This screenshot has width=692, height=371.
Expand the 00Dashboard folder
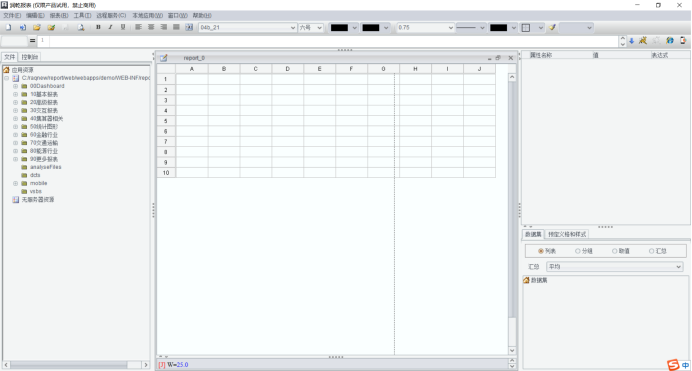[15, 86]
